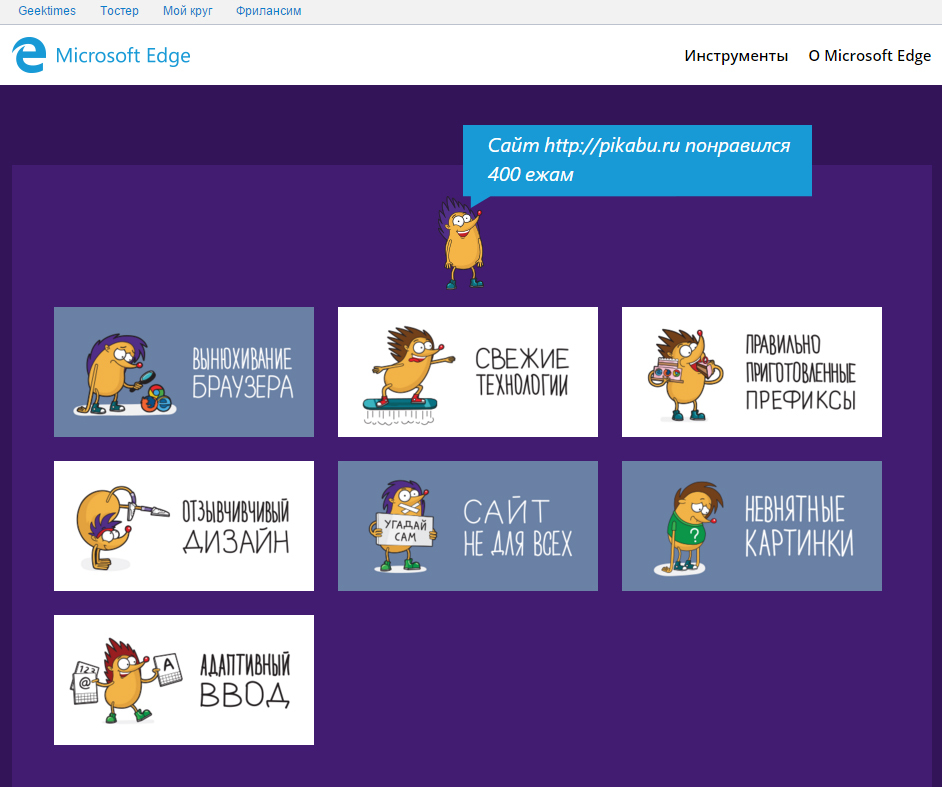Image resolution: width=942 pixels, height=787 pixels.
Task: Click the 'Microsoft Edge' header title text
Action: point(123,56)
